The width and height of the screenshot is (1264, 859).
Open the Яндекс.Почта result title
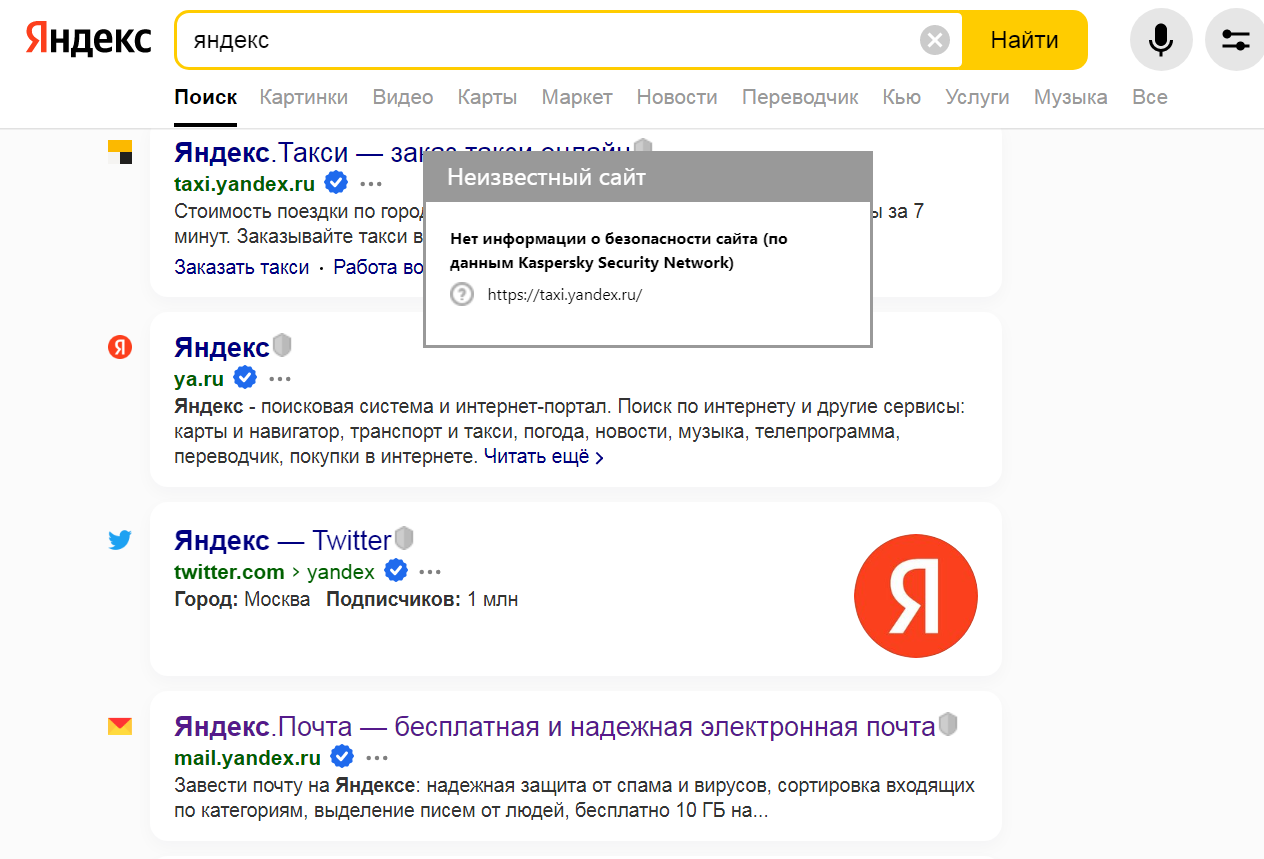tap(555, 727)
